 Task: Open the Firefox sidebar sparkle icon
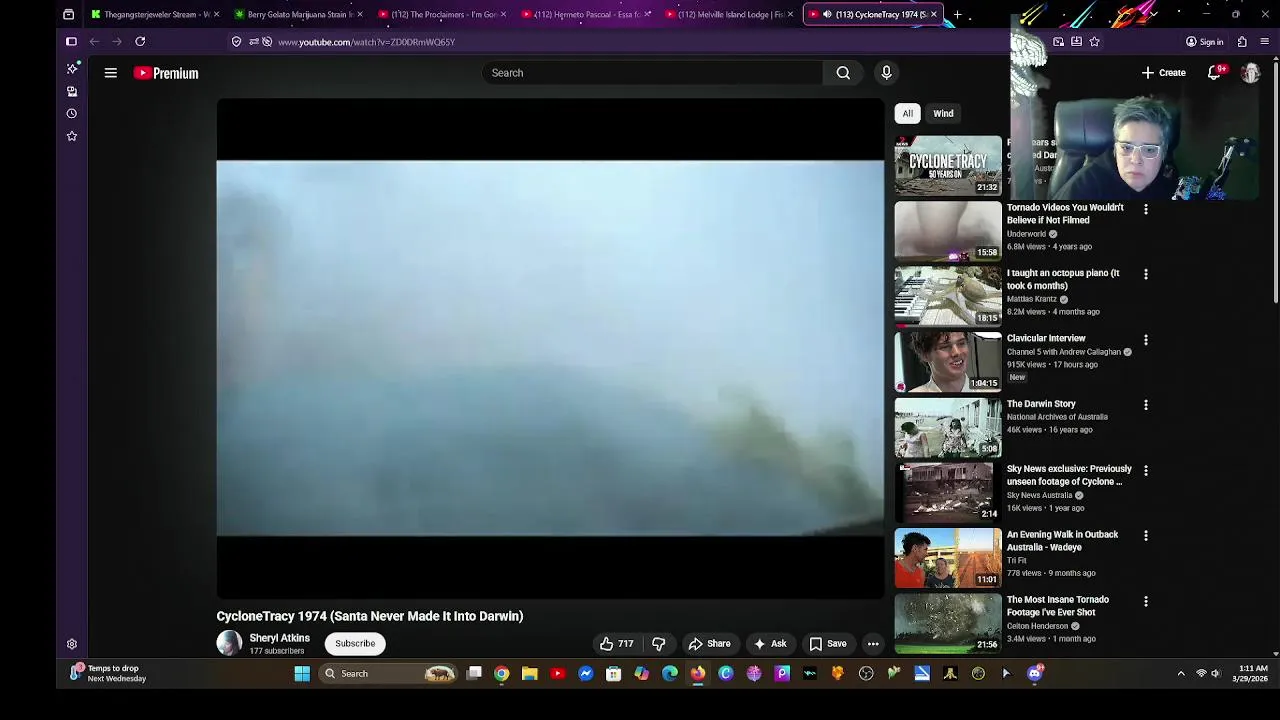point(72,68)
